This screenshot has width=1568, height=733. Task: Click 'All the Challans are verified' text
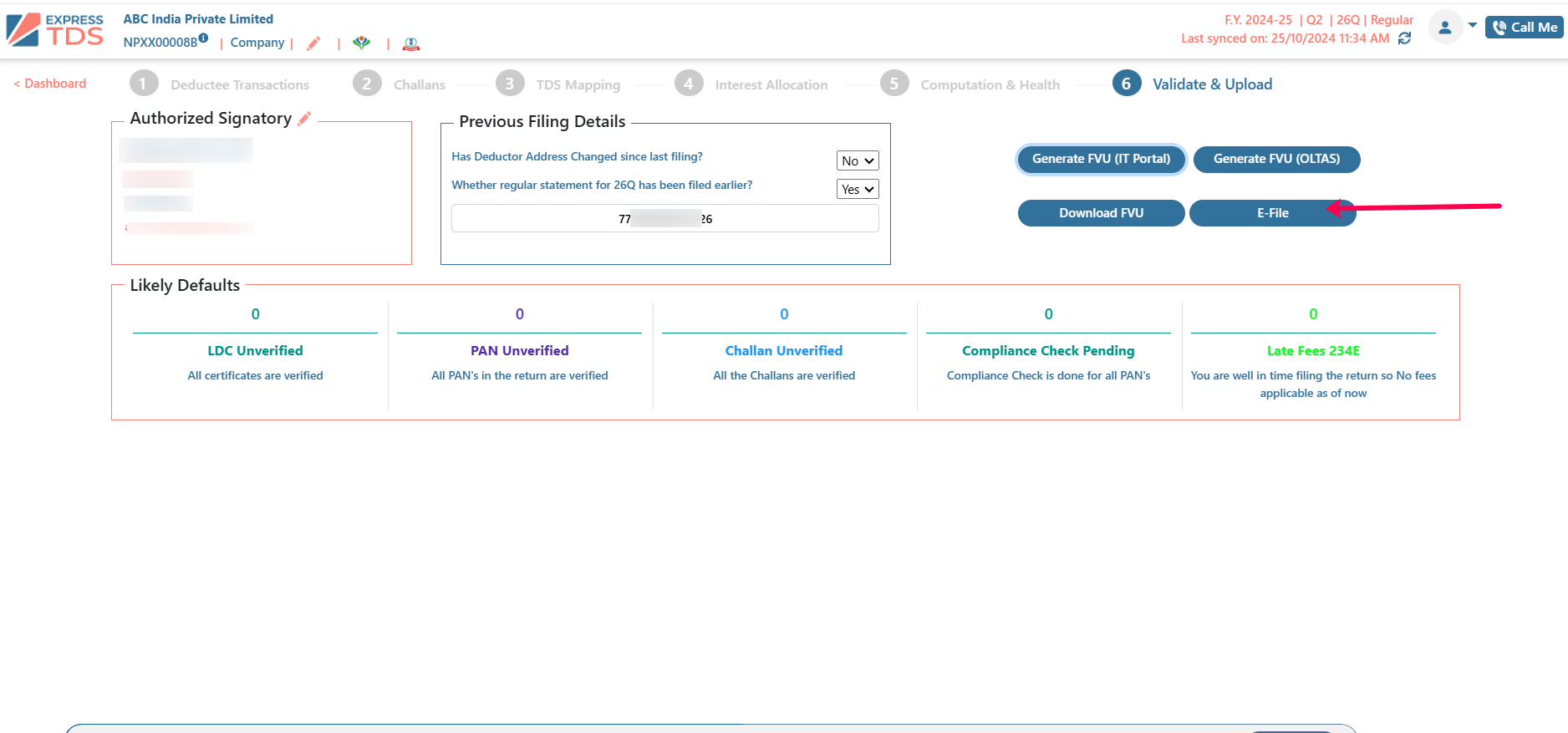click(784, 376)
